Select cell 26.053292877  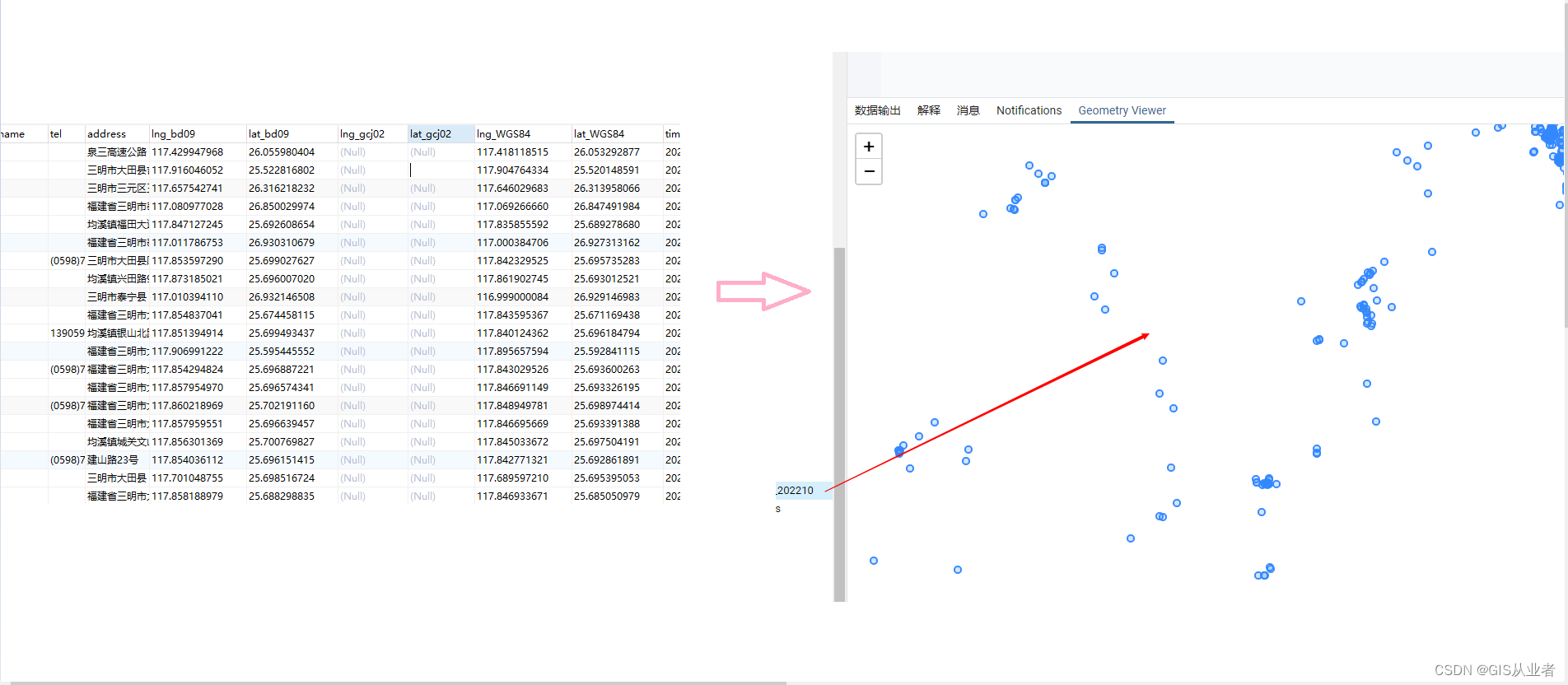(618, 152)
